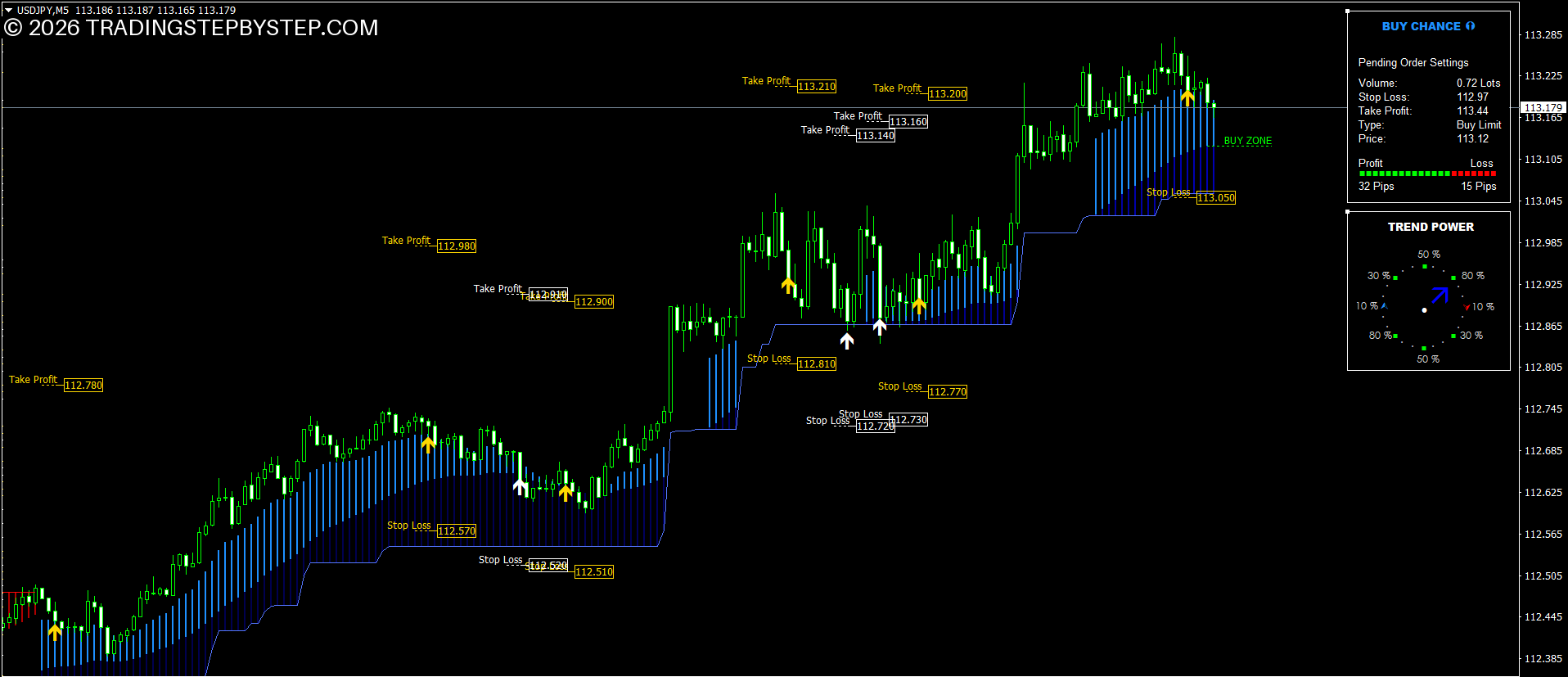Viewport: 1568px width, 677px height.
Task: Click the 113.285 price axis label
Action: (1543, 34)
